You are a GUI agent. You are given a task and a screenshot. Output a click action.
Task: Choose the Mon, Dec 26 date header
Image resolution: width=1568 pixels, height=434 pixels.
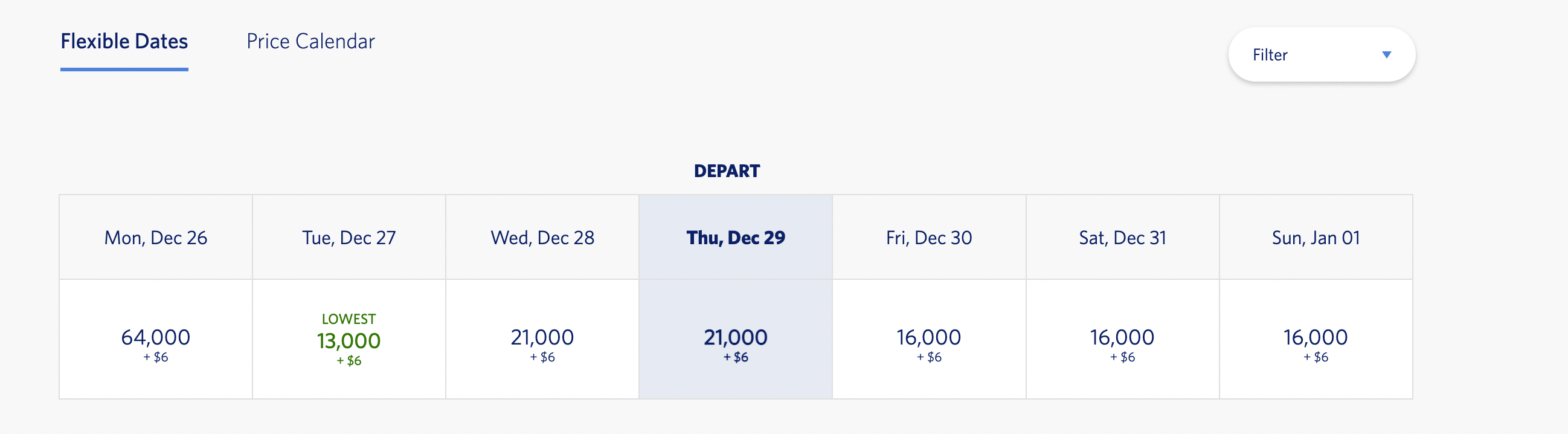point(156,238)
